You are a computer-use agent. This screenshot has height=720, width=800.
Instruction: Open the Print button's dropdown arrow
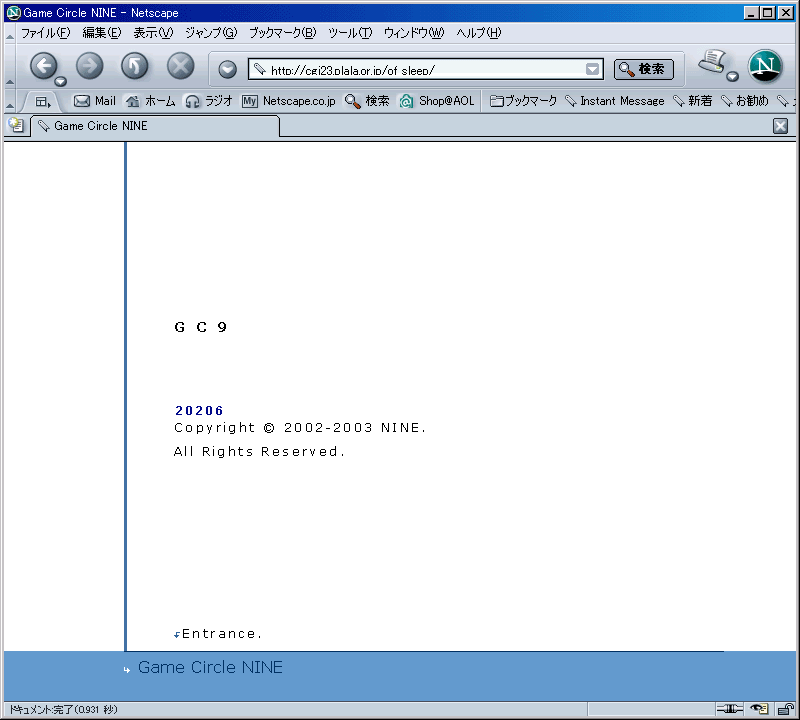coord(732,77)
